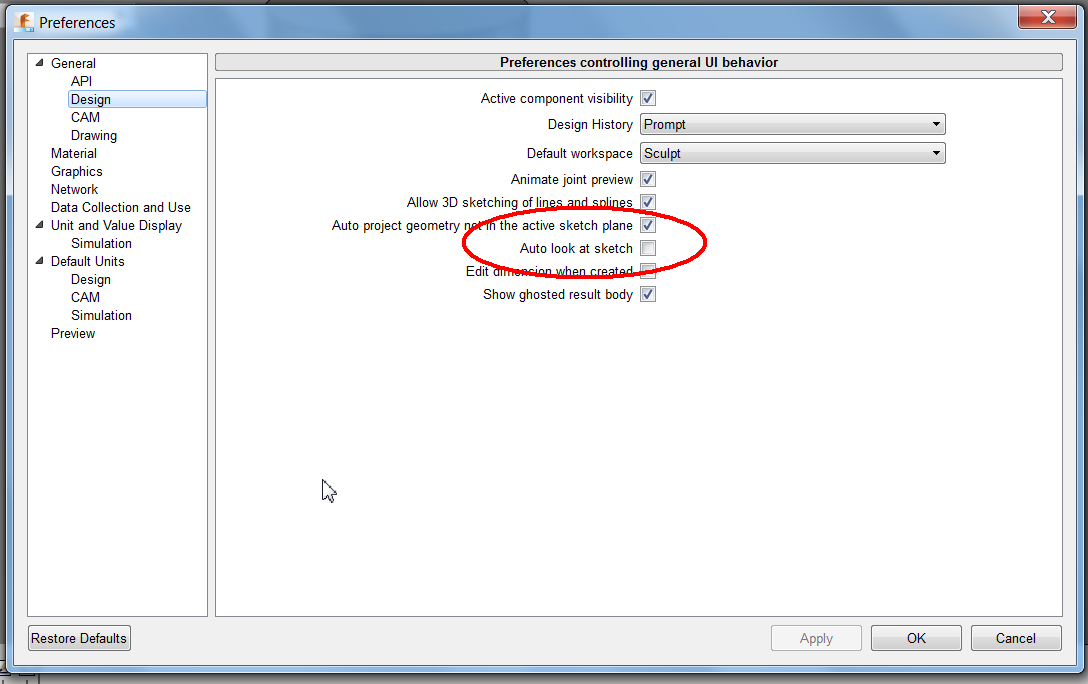Confirm changes with the OK button
The width and height of the screenshot is (1088, 684).
click(915, 637)
